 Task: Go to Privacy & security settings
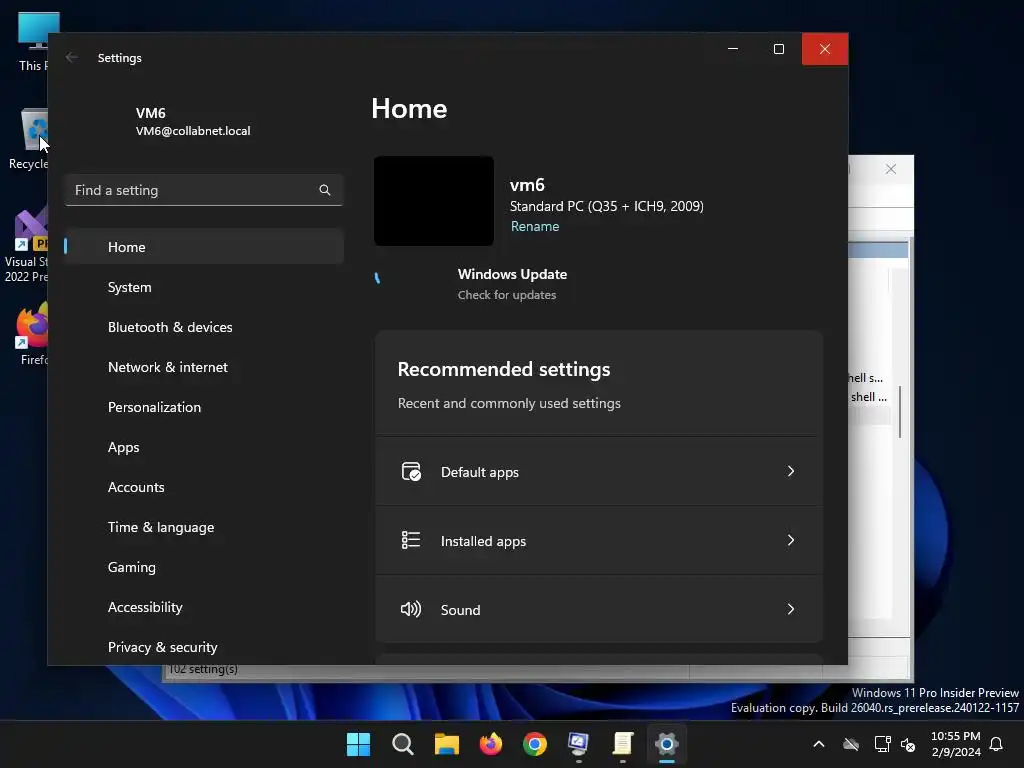(204, 647)
